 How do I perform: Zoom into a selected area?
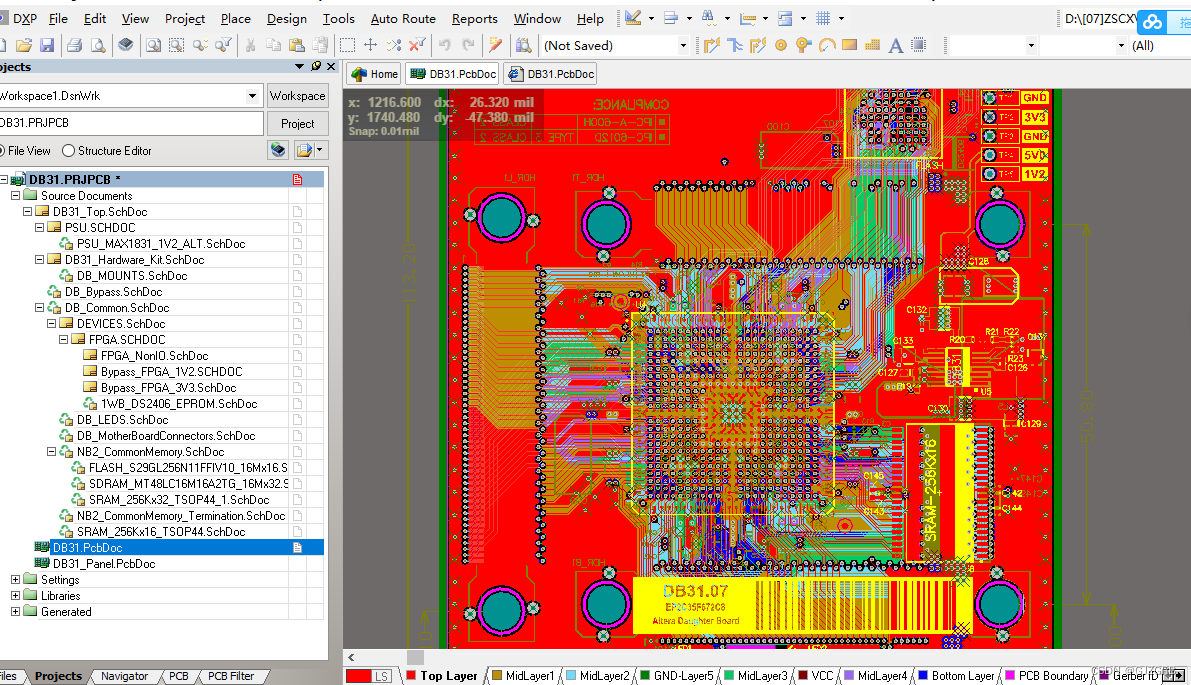(x=177, y=46)
